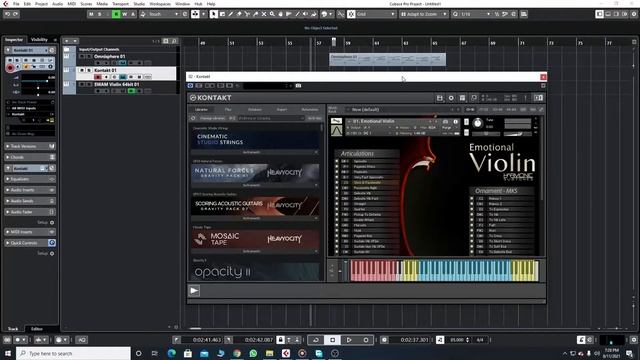Toggle global Solo S button in toolbar
This screenshot has width=640, height=360.
100,14
